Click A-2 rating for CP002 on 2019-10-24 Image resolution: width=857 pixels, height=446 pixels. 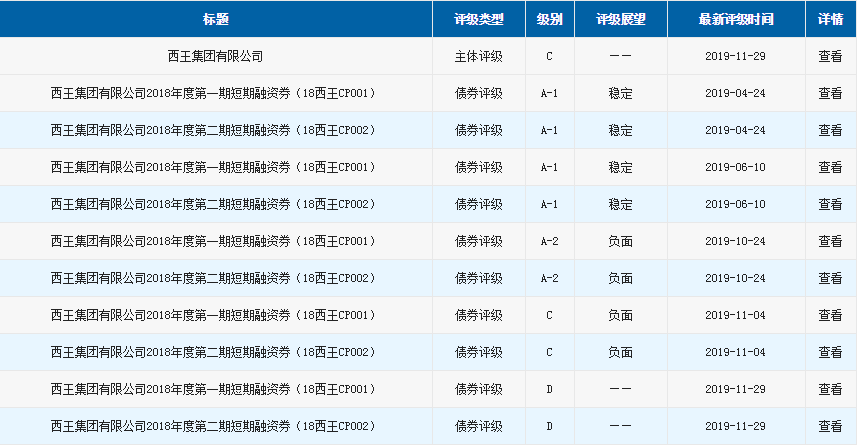tap(549, 278)
